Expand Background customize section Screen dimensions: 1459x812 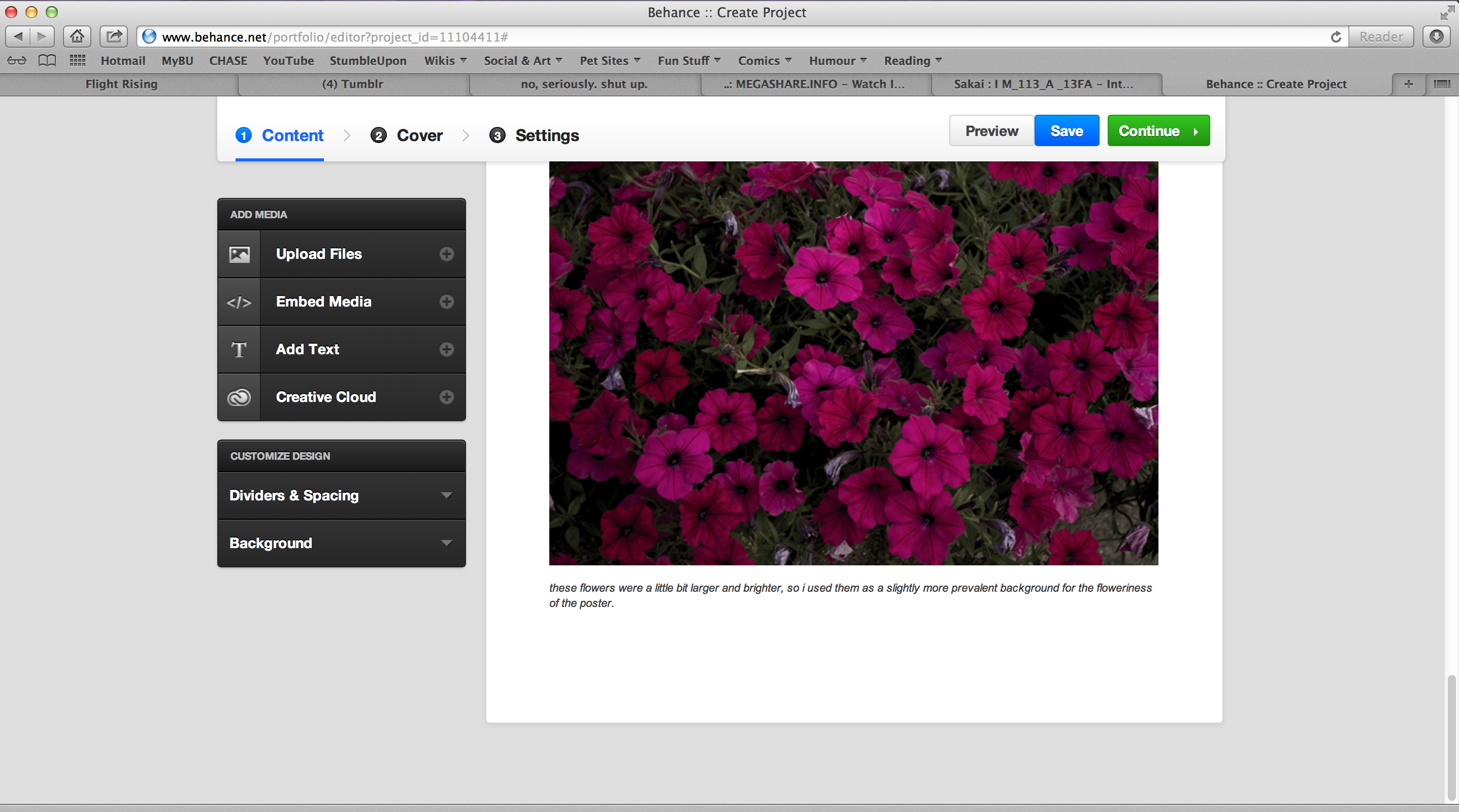342,543
